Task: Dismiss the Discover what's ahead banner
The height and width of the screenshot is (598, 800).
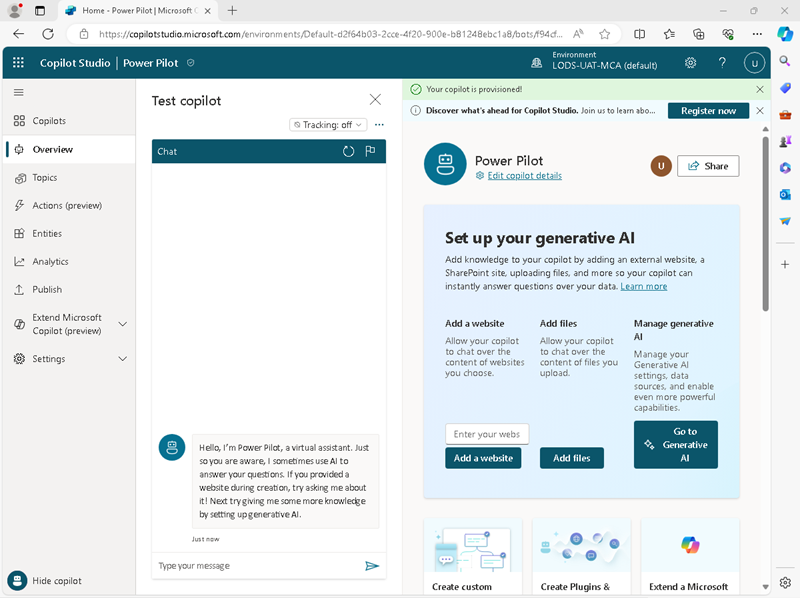Action: point(760,111)
